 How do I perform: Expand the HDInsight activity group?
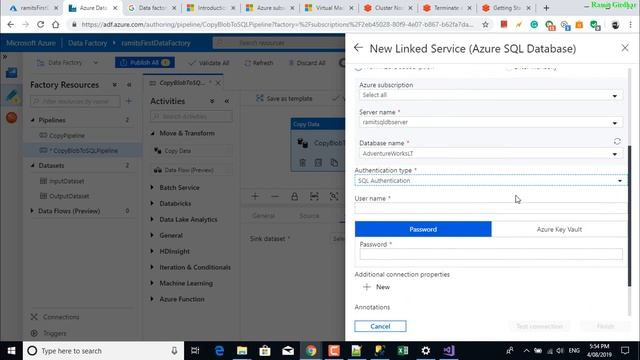click(152, 251)
